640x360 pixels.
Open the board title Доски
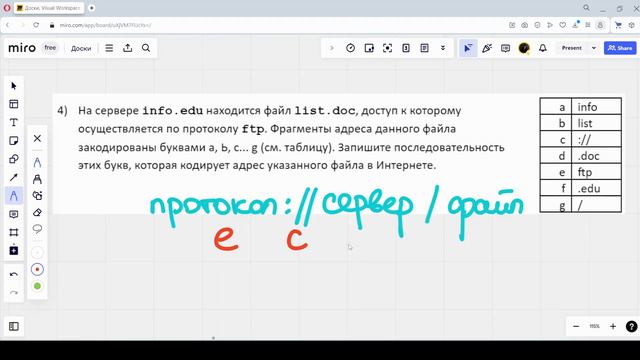pyautogui.click(x=81, y=48)
